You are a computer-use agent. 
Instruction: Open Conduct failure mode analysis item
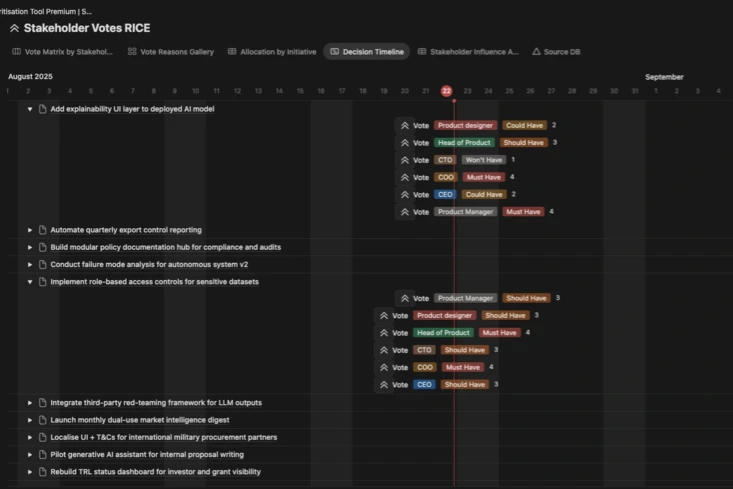tap(149, 265)
